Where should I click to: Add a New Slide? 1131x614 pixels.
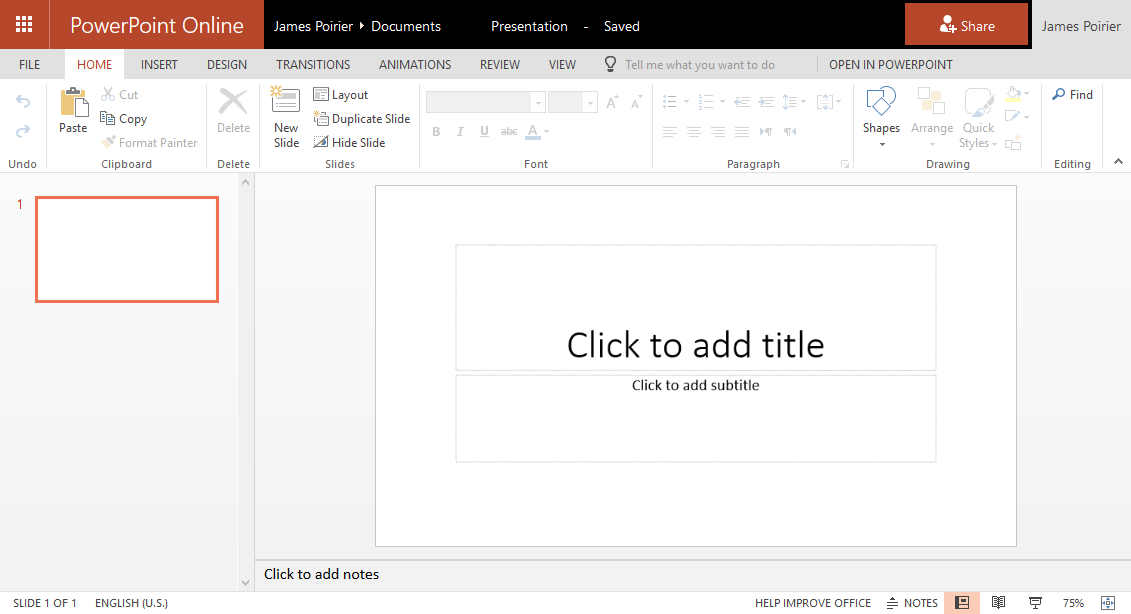286,118
